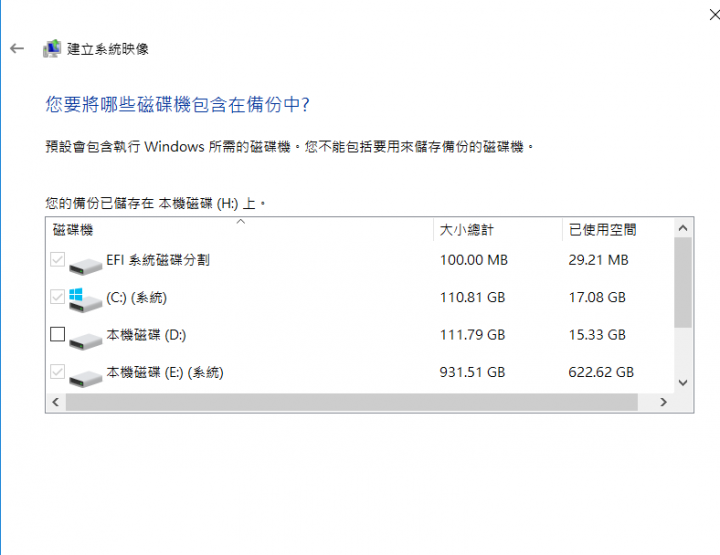Toggle the (C:) system drive checkbox

click(57, 297)
